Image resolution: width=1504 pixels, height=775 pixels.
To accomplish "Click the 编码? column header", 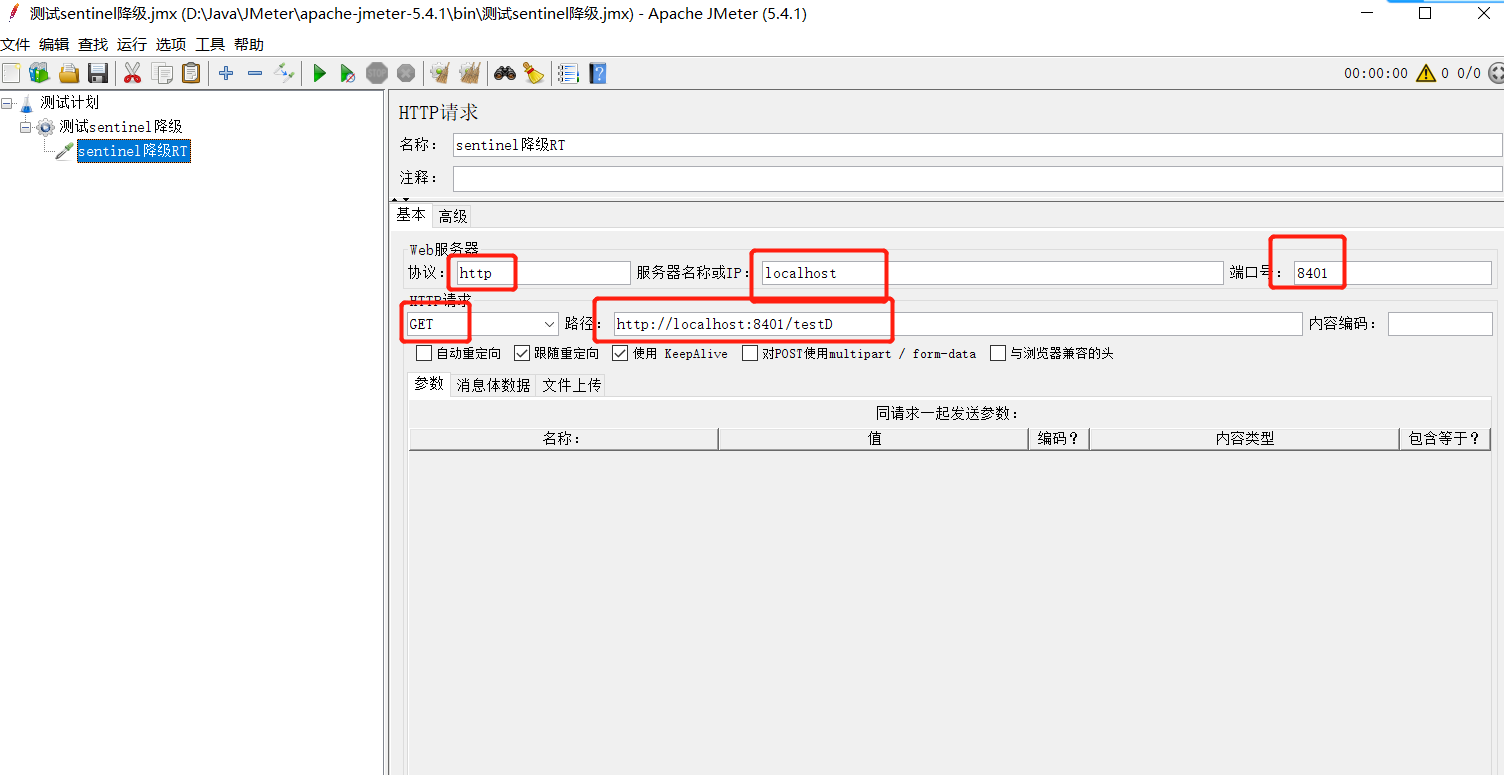I will coord(1058,439).
